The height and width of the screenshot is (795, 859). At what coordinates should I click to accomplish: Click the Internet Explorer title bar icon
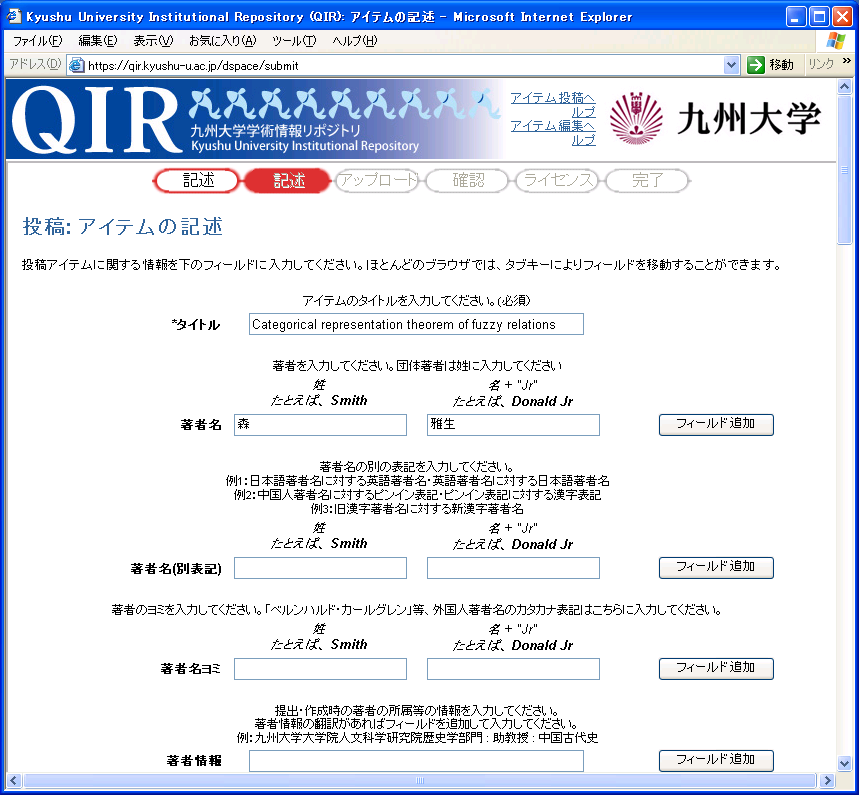click(x=13, y=16)
